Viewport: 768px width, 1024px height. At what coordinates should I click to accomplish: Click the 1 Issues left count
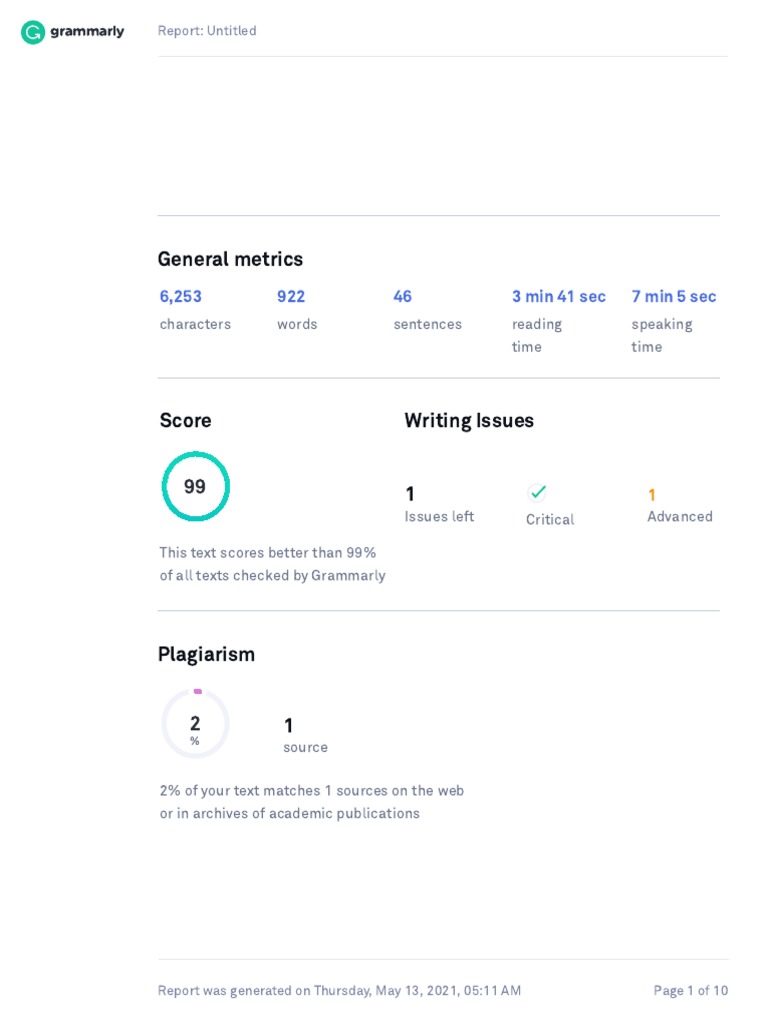tap(410, 494)
